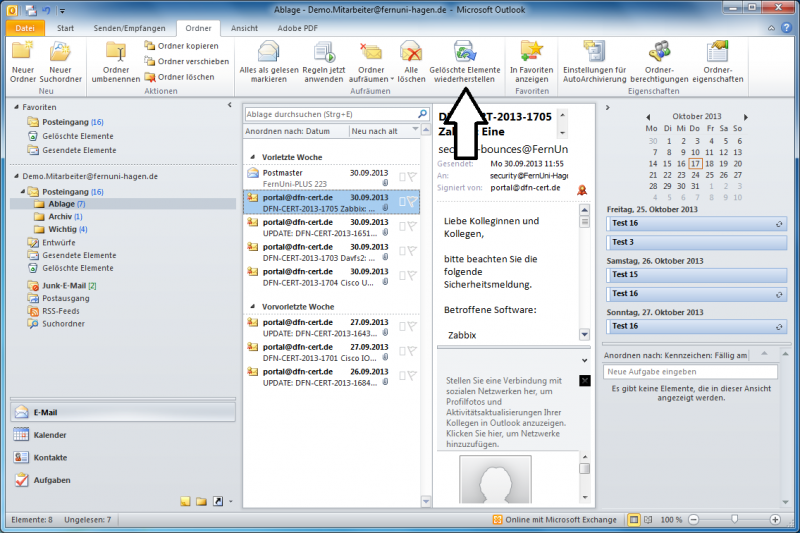Open the Datei tab
This screenshot has height=533, width=800.
(25, 28)
